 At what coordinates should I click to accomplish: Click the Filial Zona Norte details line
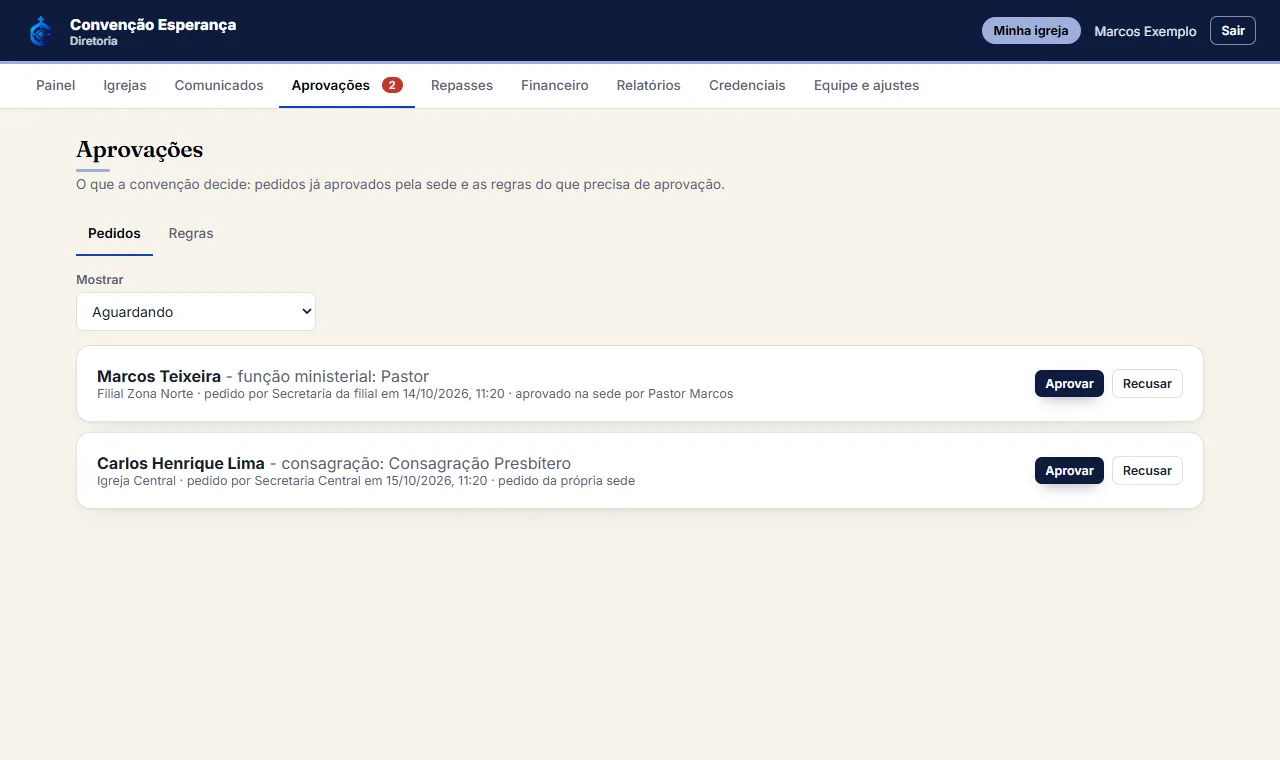point(415,394)
